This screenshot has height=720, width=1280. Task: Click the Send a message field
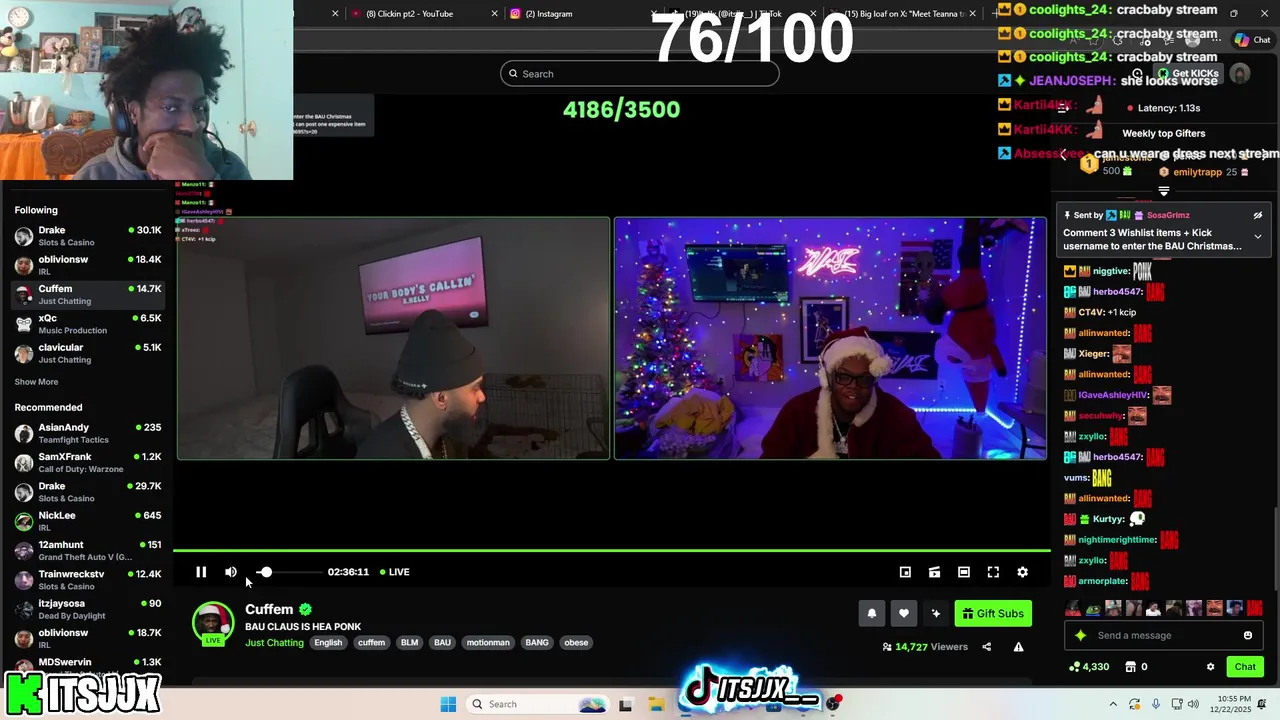pyautogui.click(x=1163, y=635)
